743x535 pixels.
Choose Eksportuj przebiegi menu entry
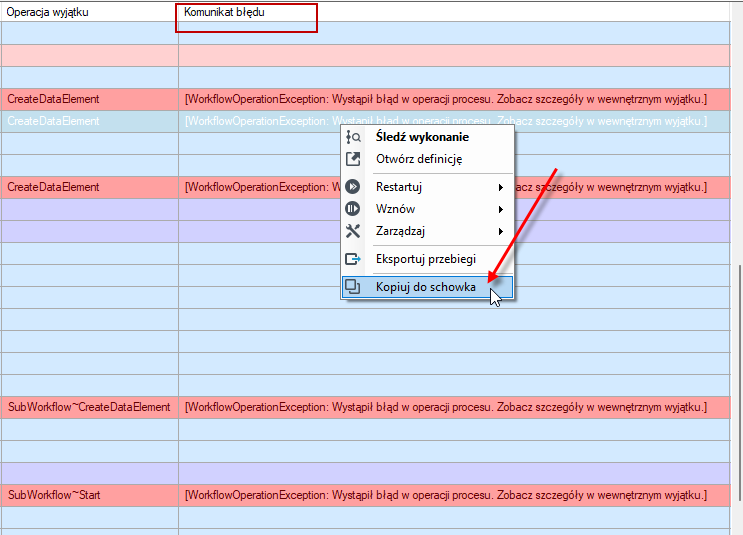[427, 259]
